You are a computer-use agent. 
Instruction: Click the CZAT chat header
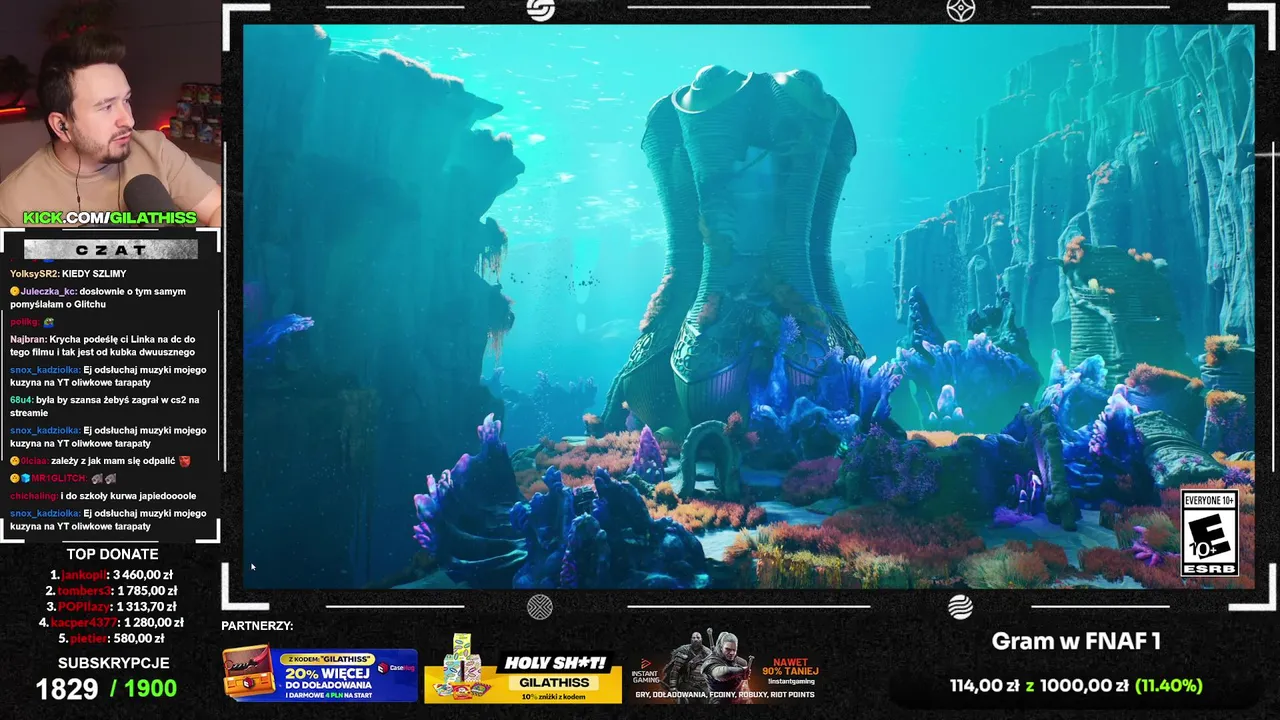(x=110, y=250)
